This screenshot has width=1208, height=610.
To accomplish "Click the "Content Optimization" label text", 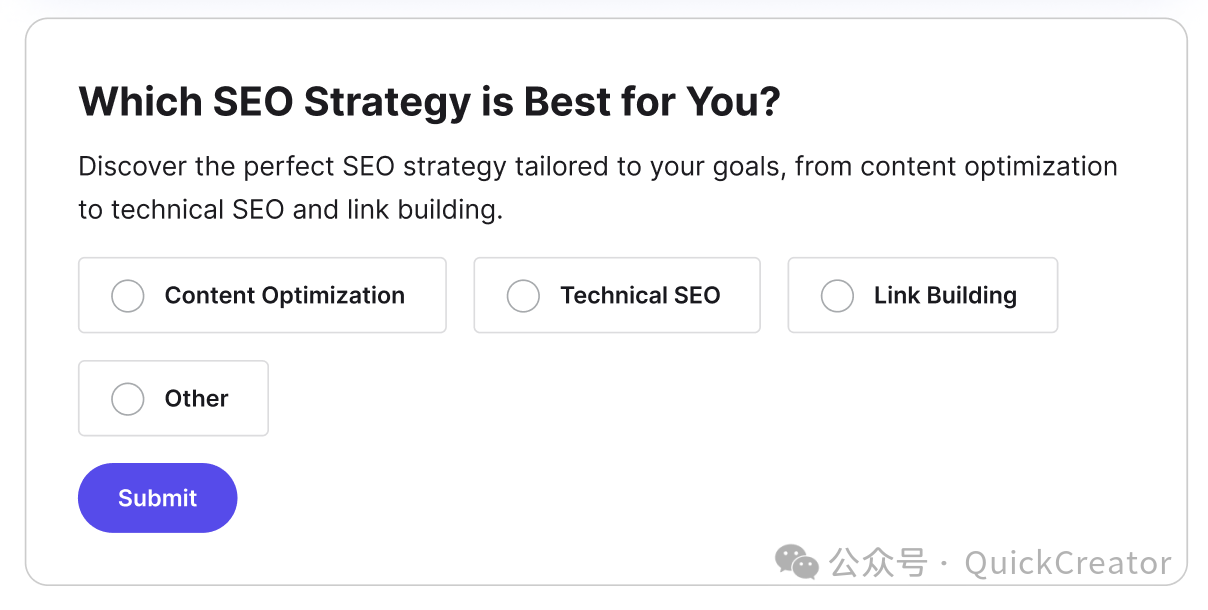I will [x=284, y=296].
